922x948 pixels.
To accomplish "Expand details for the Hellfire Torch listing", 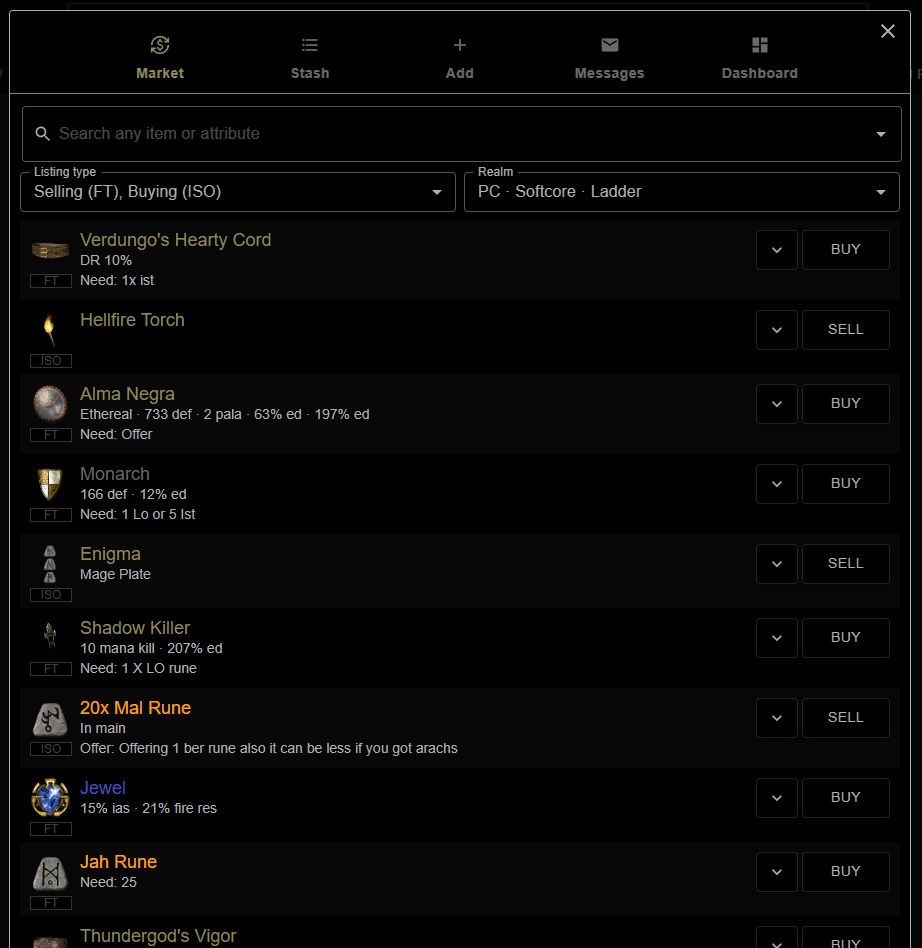I will click(x=777, y=330).
